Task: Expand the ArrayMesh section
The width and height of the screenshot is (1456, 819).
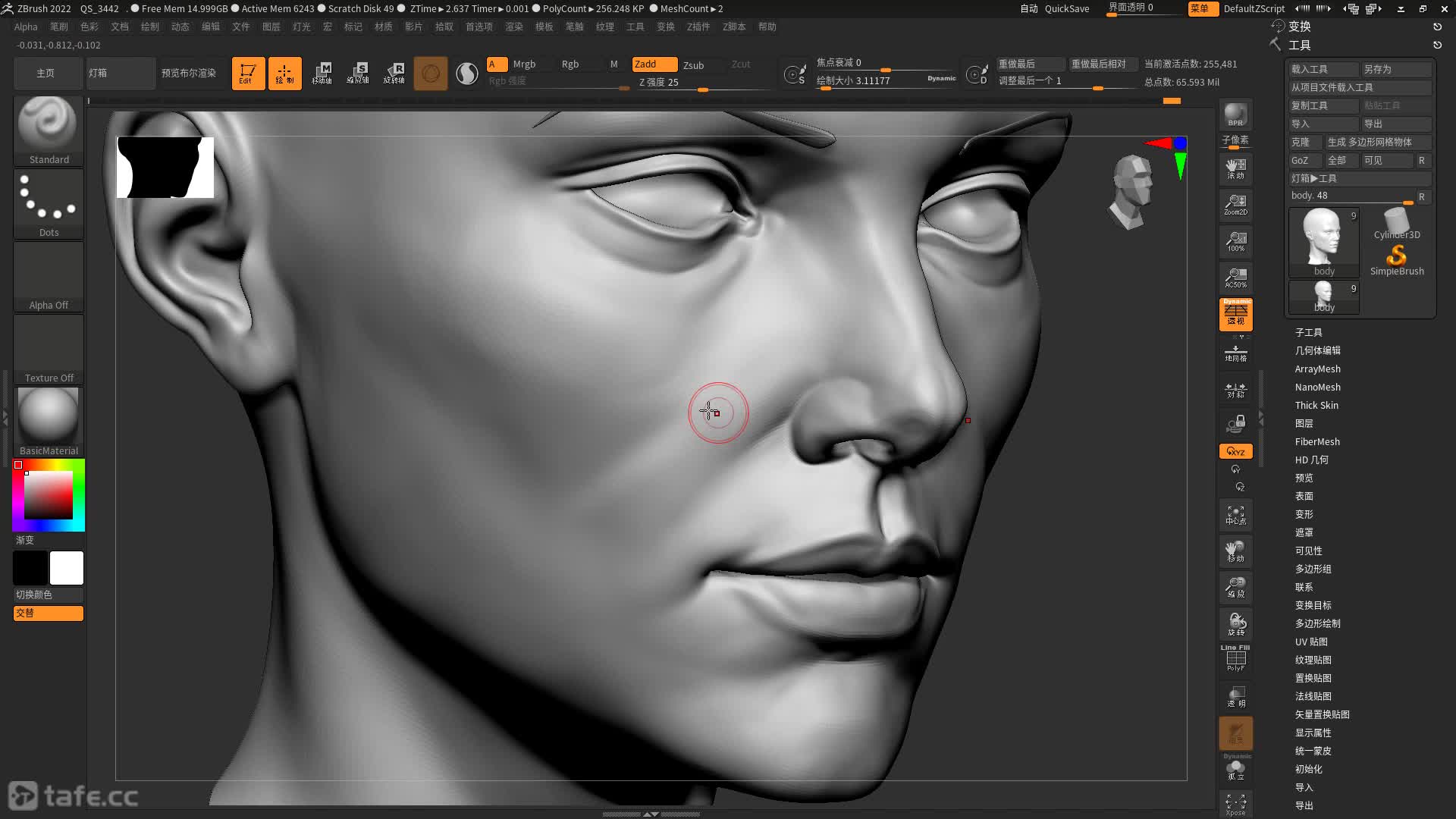Action: 1318,369
